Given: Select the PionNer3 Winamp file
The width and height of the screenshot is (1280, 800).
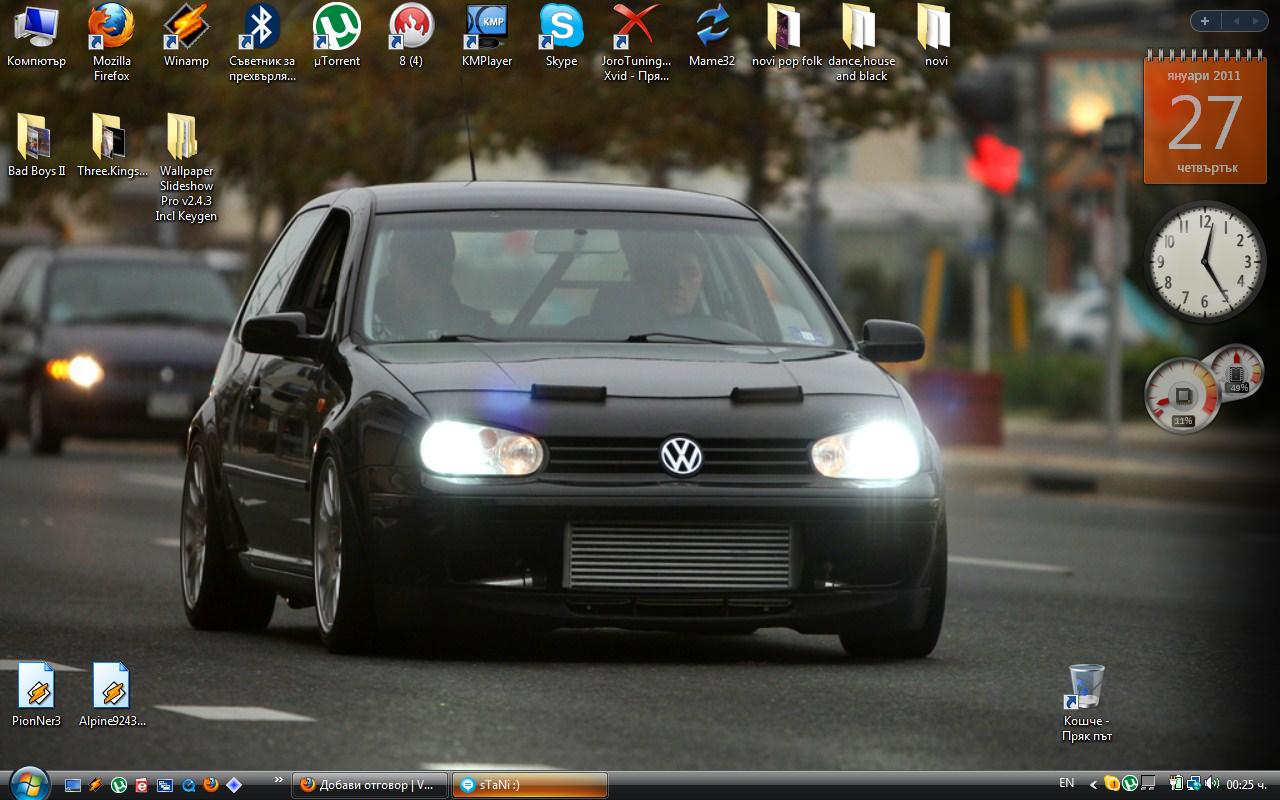Looking at the screenshot, I should tap(37, 688).
